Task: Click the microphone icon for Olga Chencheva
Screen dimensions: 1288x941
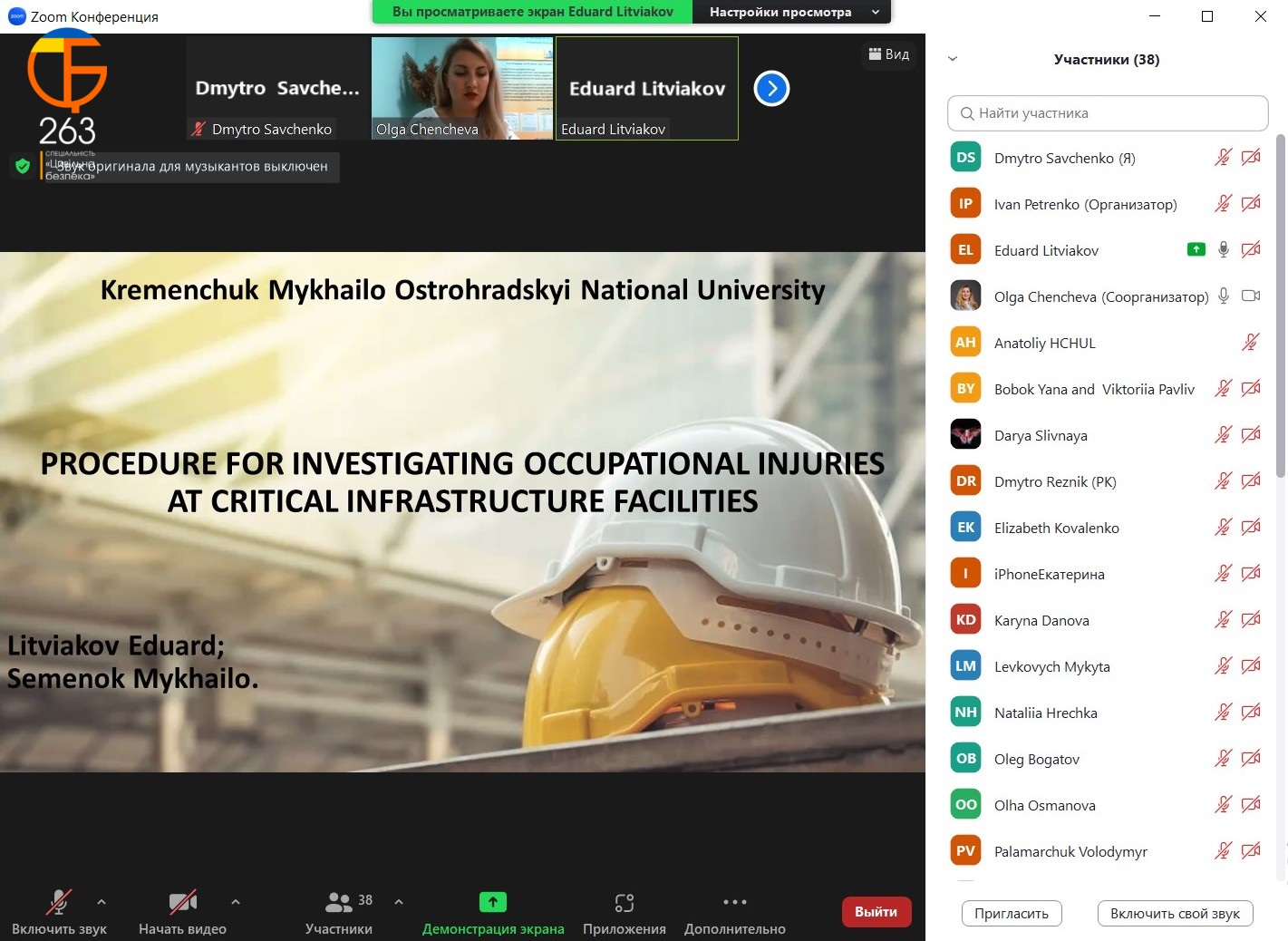Action: [1223, 296]
